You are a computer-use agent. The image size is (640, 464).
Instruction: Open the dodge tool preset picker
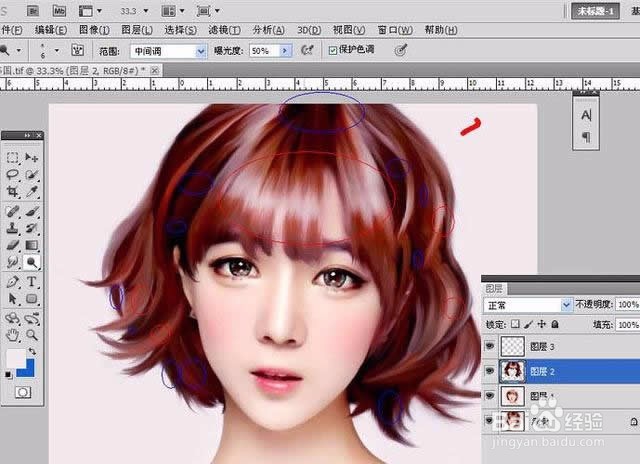[19, 50]
